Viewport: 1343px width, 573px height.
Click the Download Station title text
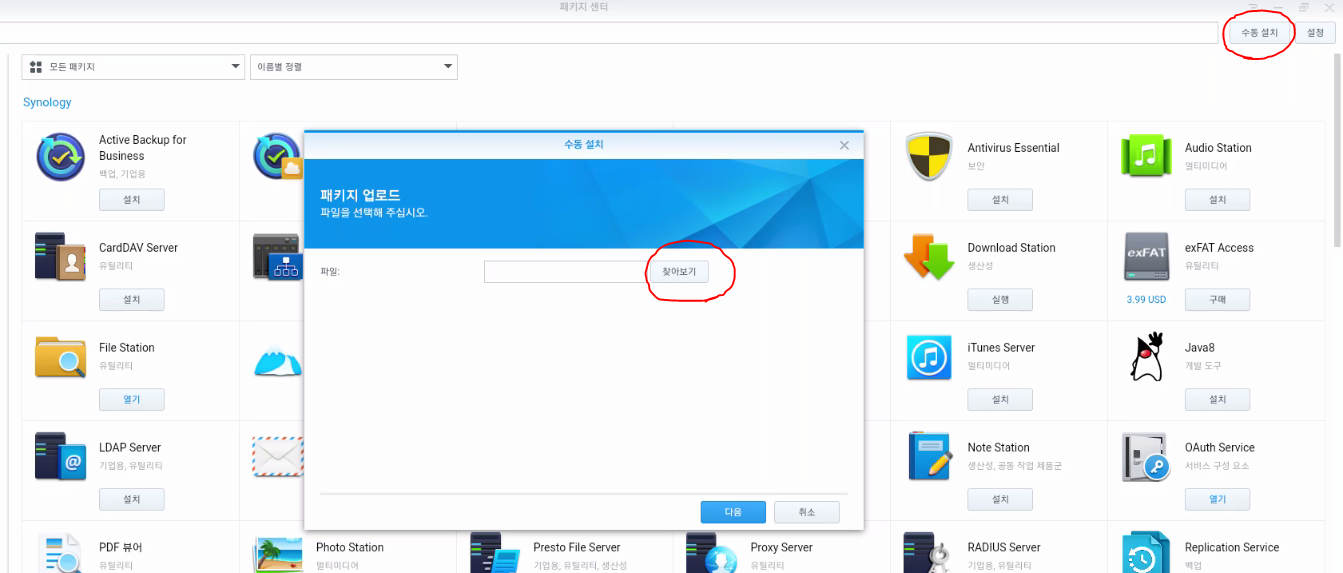pyautogui.click(x=1011, y=248)
